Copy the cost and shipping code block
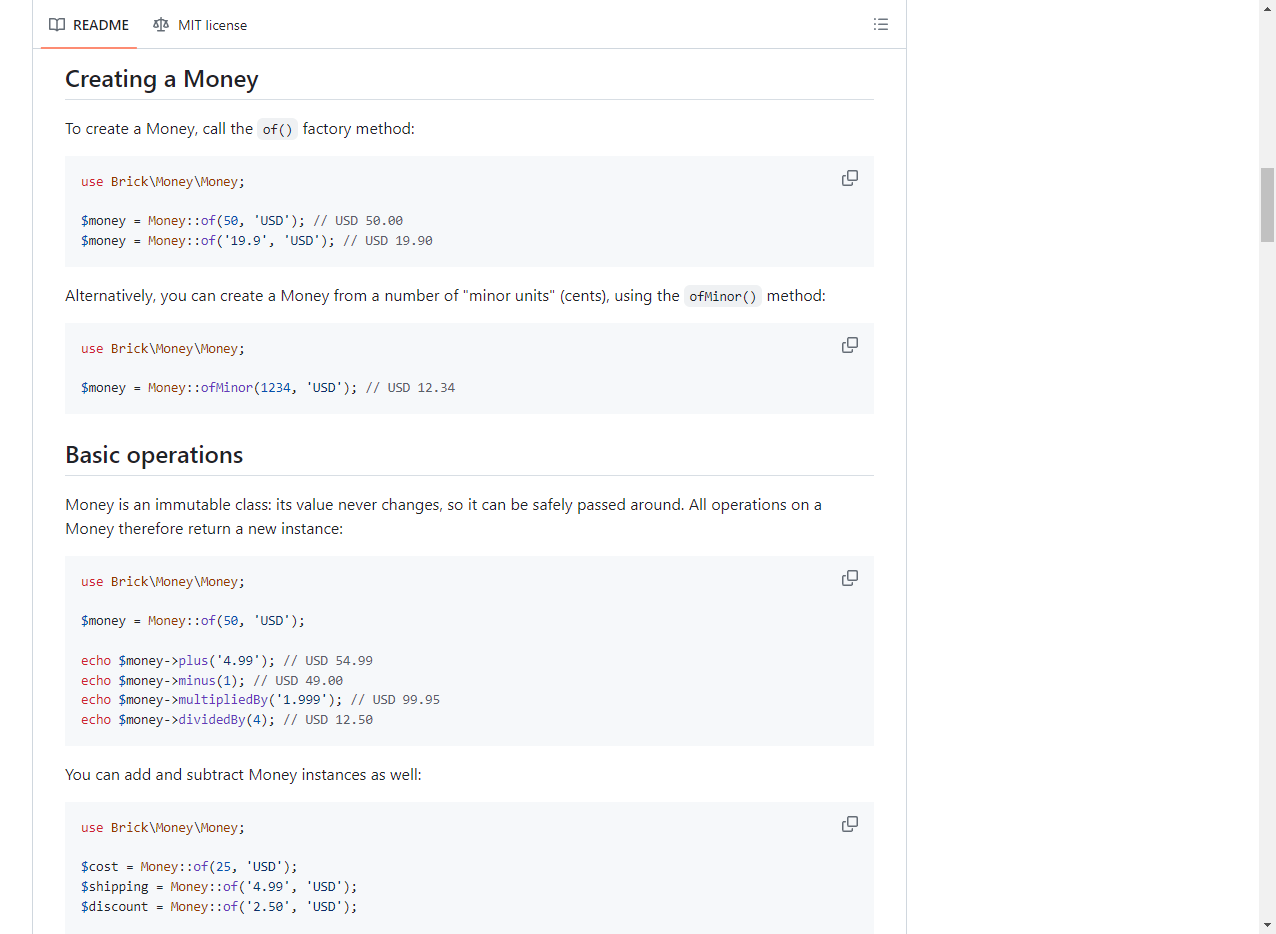Screen dimensions: 1276x934 [849, 824]
